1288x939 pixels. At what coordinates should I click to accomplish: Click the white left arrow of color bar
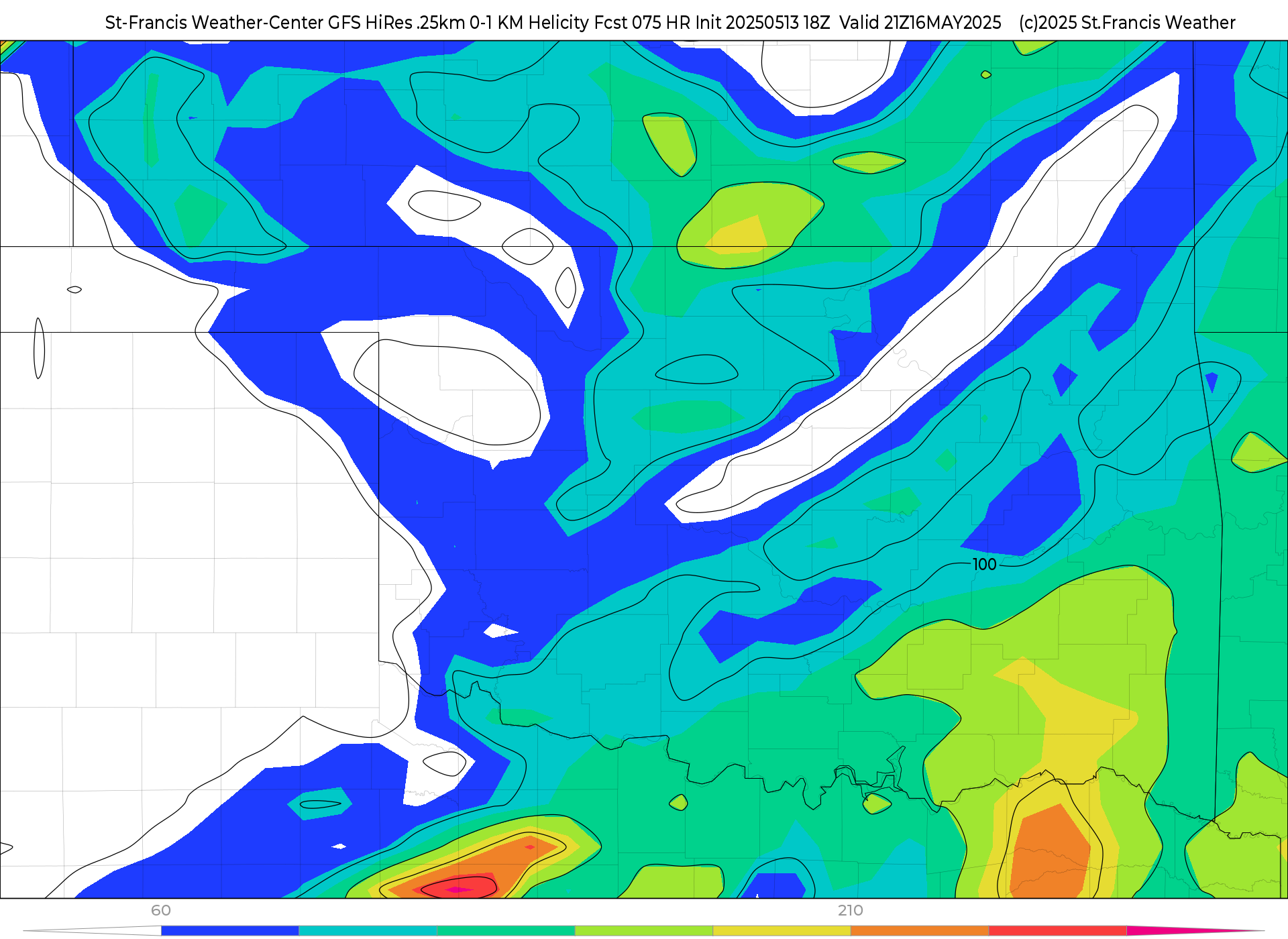93,931
